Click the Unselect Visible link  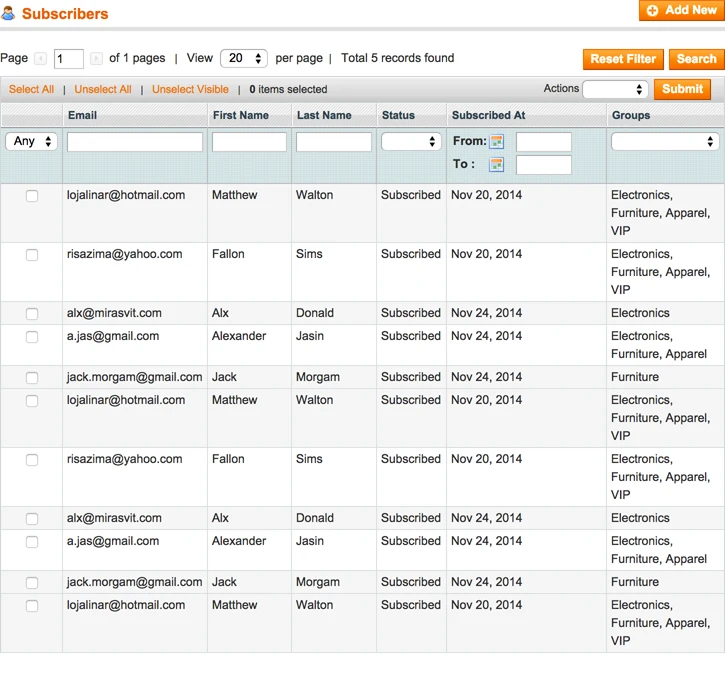(190, 90)
